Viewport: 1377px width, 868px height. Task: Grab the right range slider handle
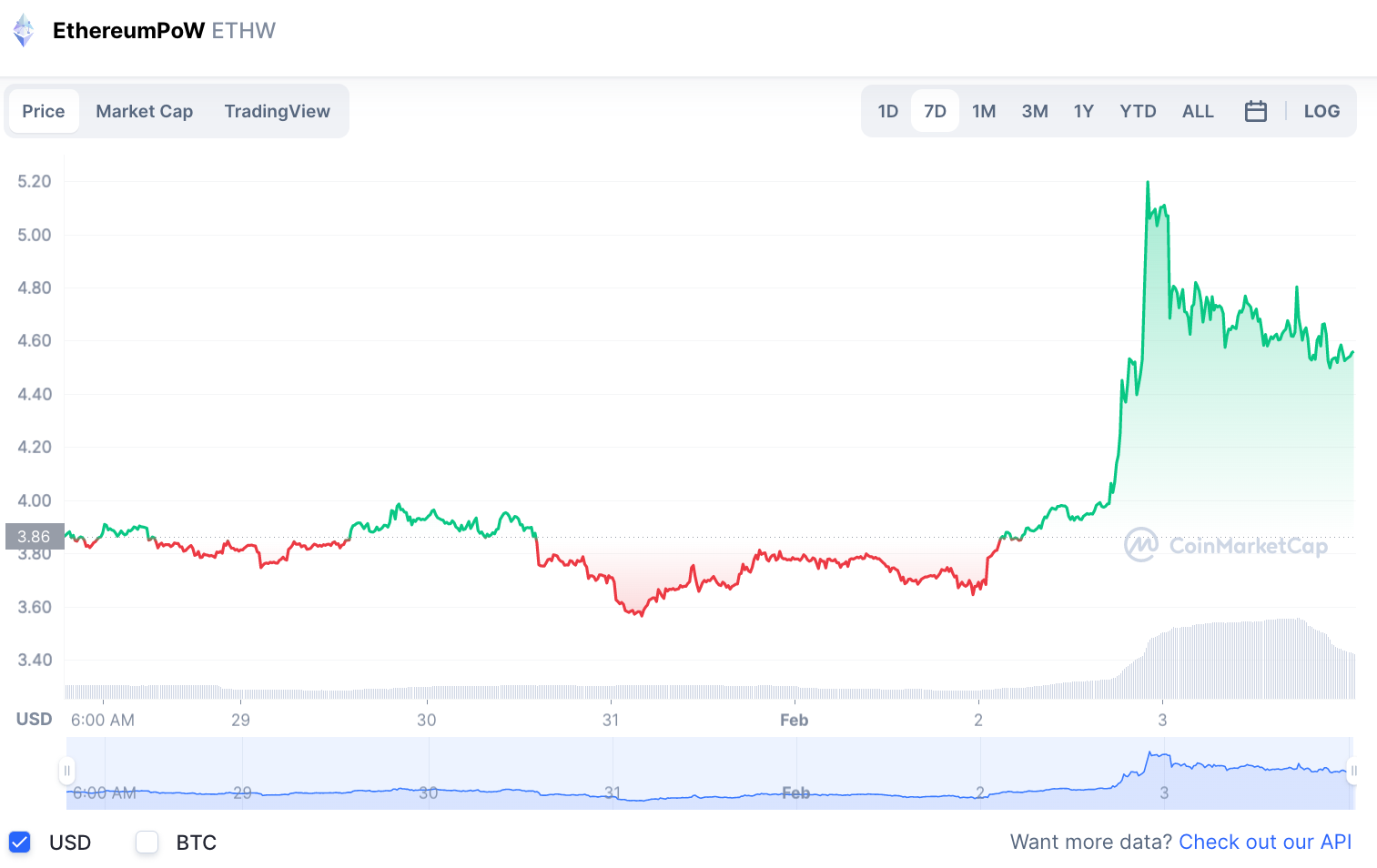coord(1353,771)
